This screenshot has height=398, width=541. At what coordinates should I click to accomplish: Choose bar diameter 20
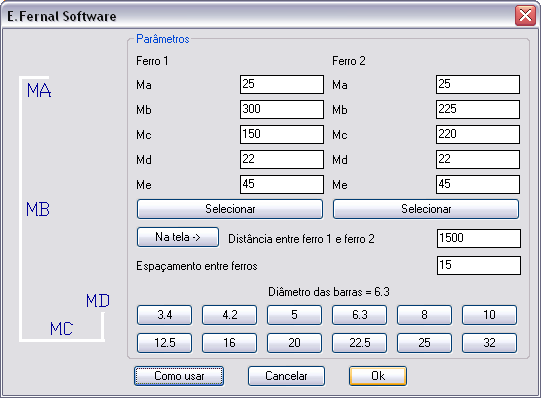click(294, 343)
